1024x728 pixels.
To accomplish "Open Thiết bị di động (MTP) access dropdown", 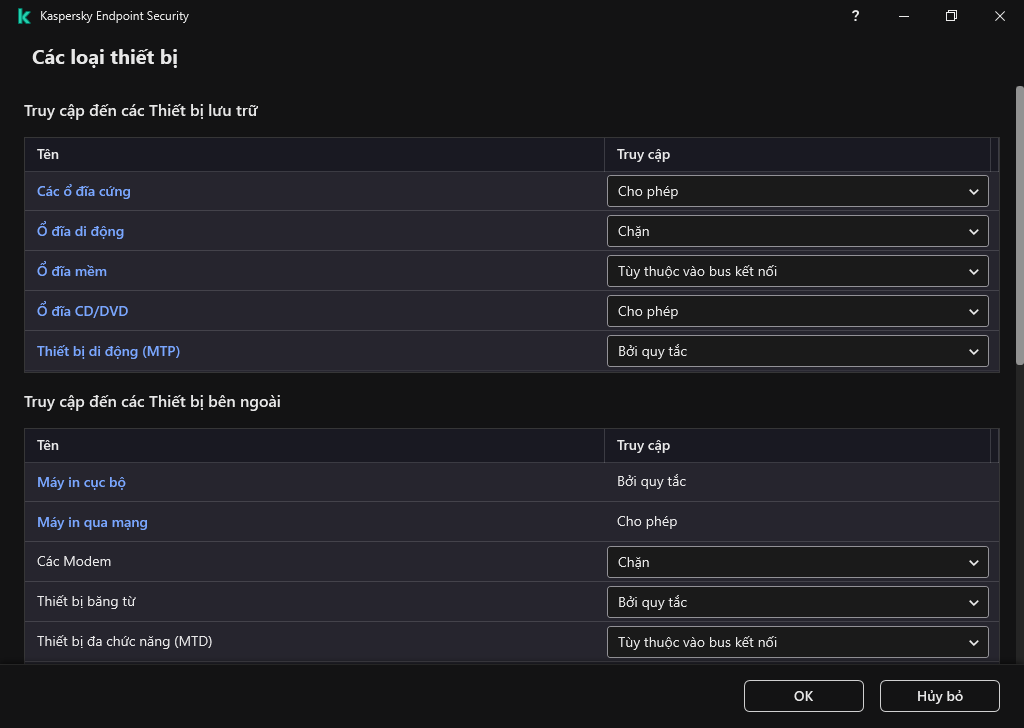I will coord(797,351).
